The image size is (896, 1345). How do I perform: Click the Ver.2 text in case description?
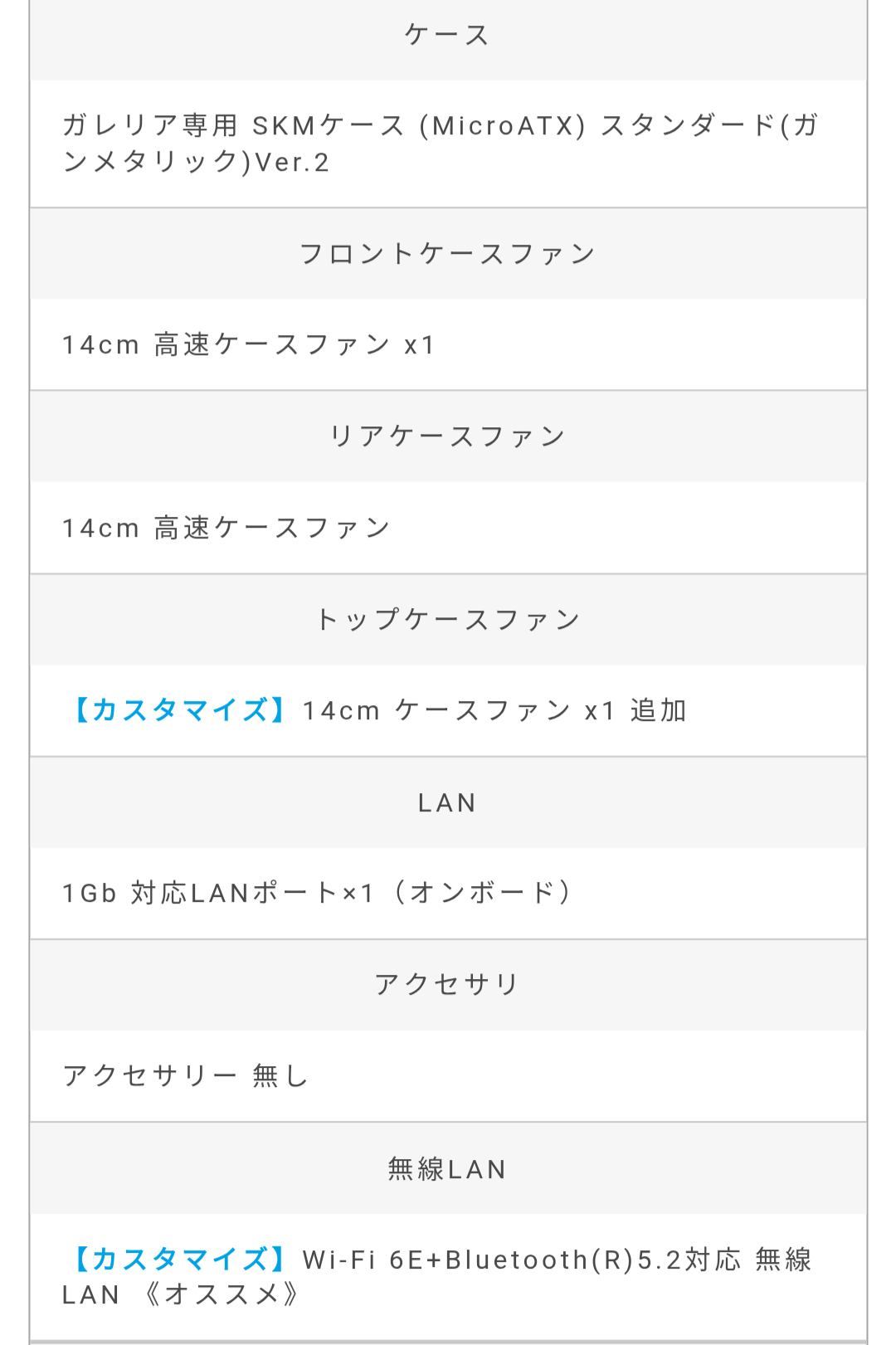(x=292, y=163)
